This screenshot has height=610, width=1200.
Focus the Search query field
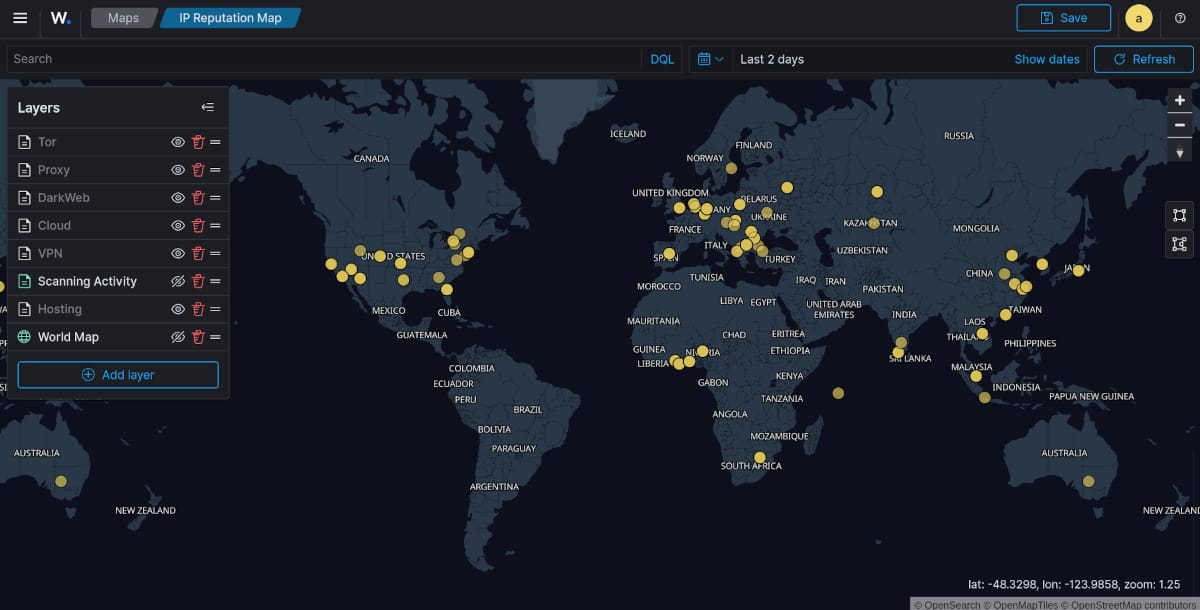point(320,59)
